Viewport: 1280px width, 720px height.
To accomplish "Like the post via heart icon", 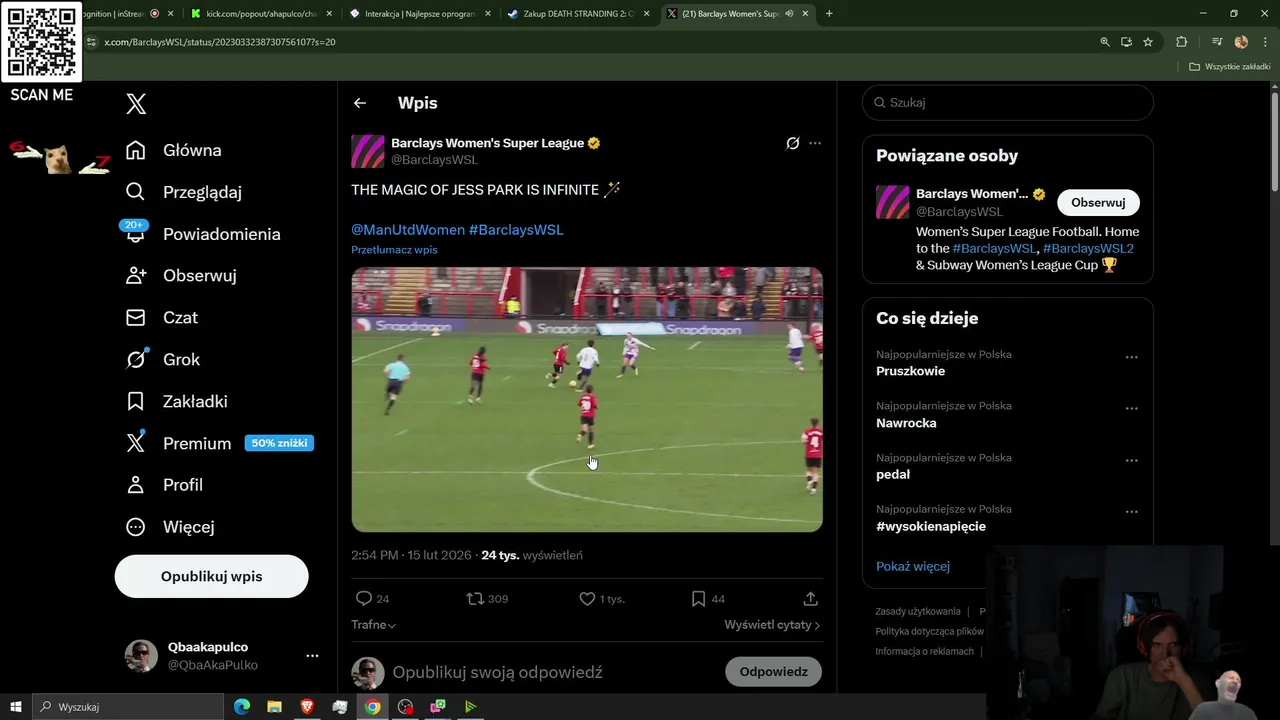I will (x=587, y=599).
